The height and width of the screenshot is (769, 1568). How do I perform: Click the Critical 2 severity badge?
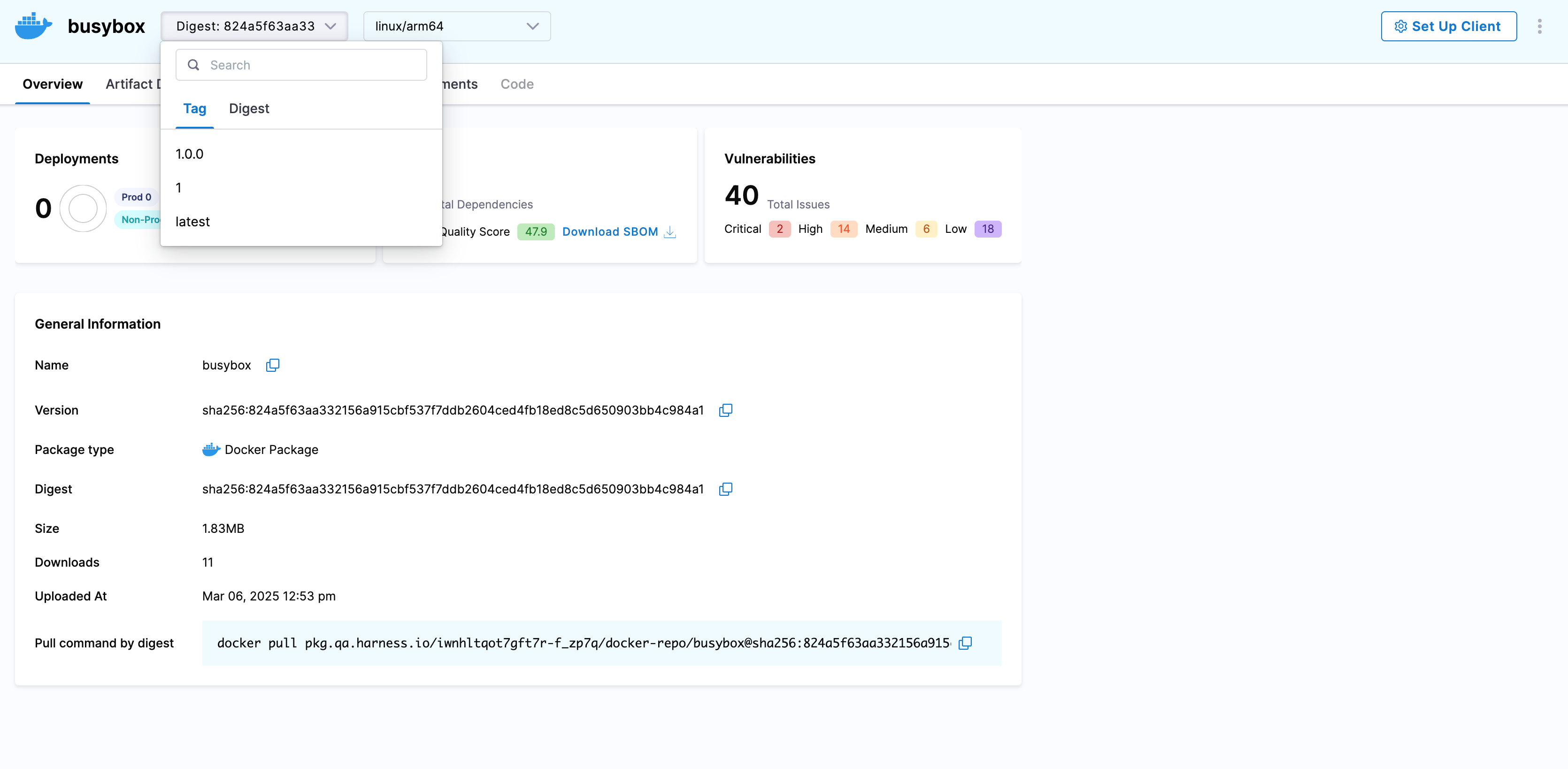point(779,229)
